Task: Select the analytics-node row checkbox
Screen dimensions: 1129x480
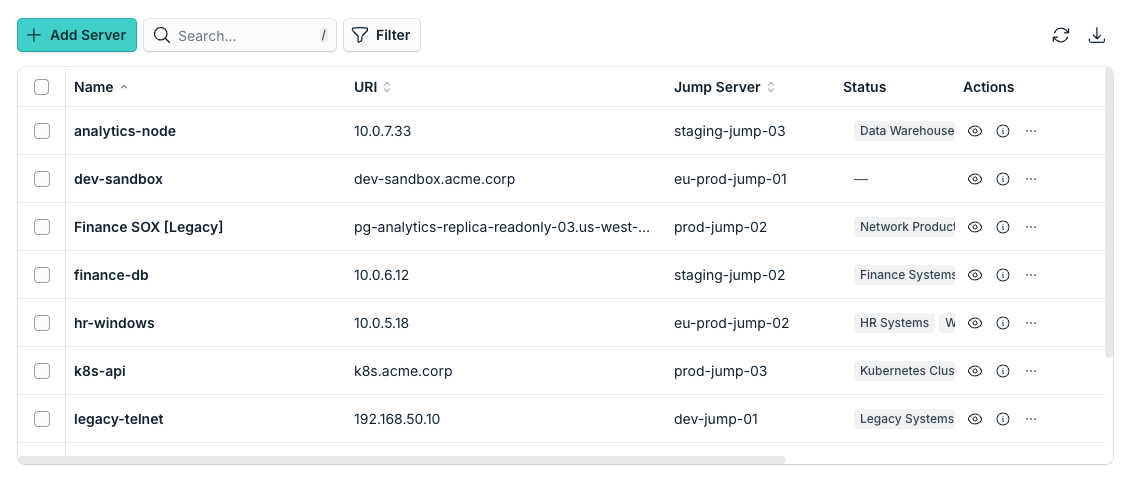Action: 42,131
